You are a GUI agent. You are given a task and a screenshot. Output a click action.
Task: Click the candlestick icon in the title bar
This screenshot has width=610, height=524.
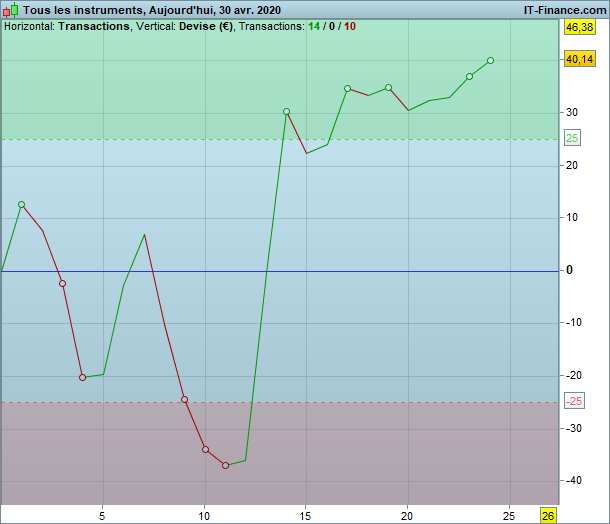click(11, 10)
